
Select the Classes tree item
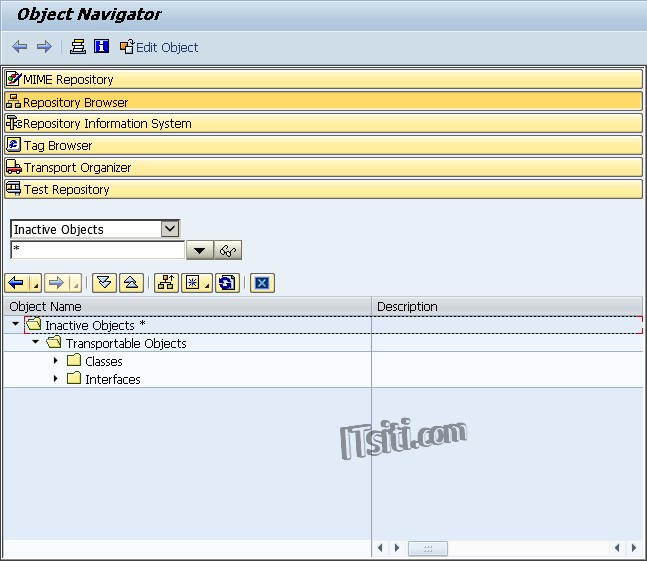(104, 361)
